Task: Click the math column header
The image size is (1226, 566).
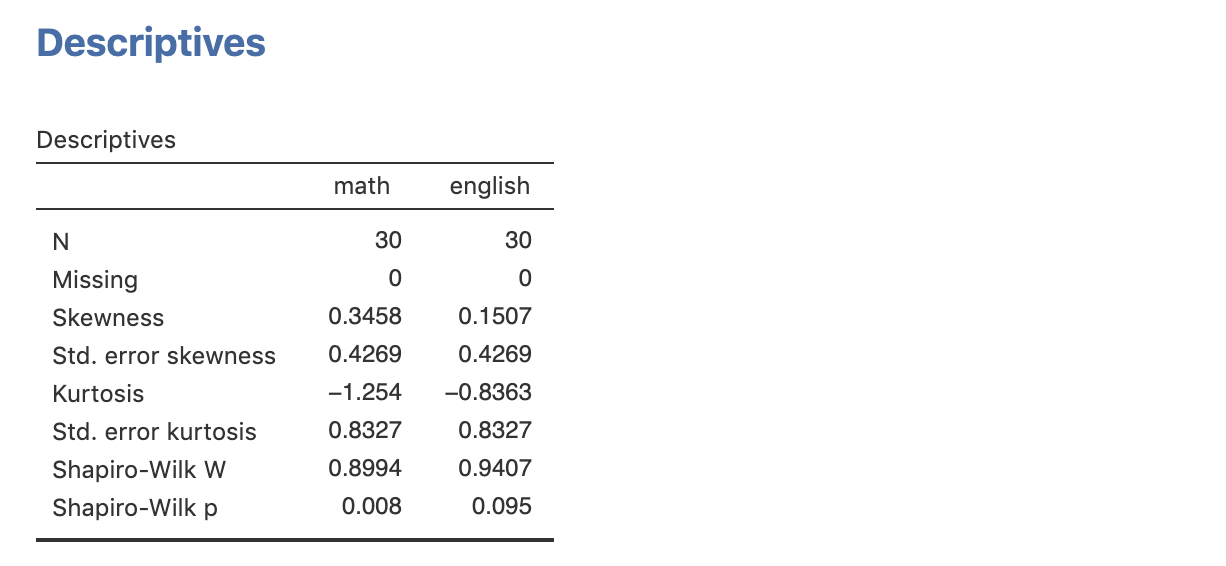Action: coord(362,186)
